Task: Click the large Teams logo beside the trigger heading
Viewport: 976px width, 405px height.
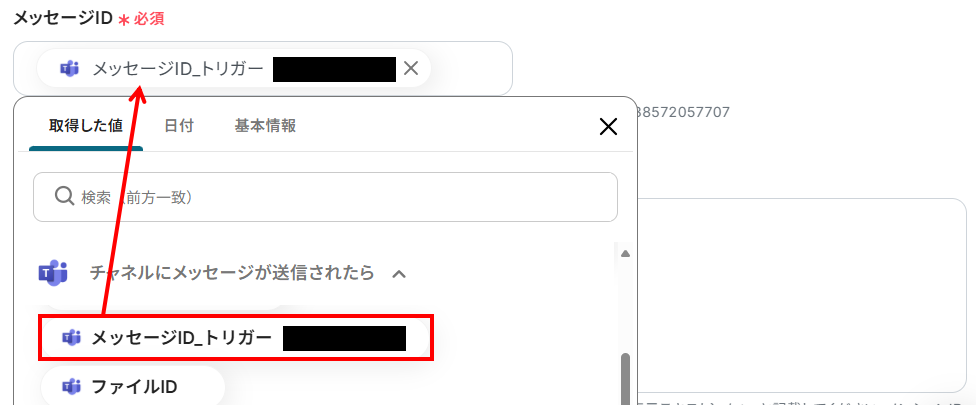Action: tap(53, 273)
